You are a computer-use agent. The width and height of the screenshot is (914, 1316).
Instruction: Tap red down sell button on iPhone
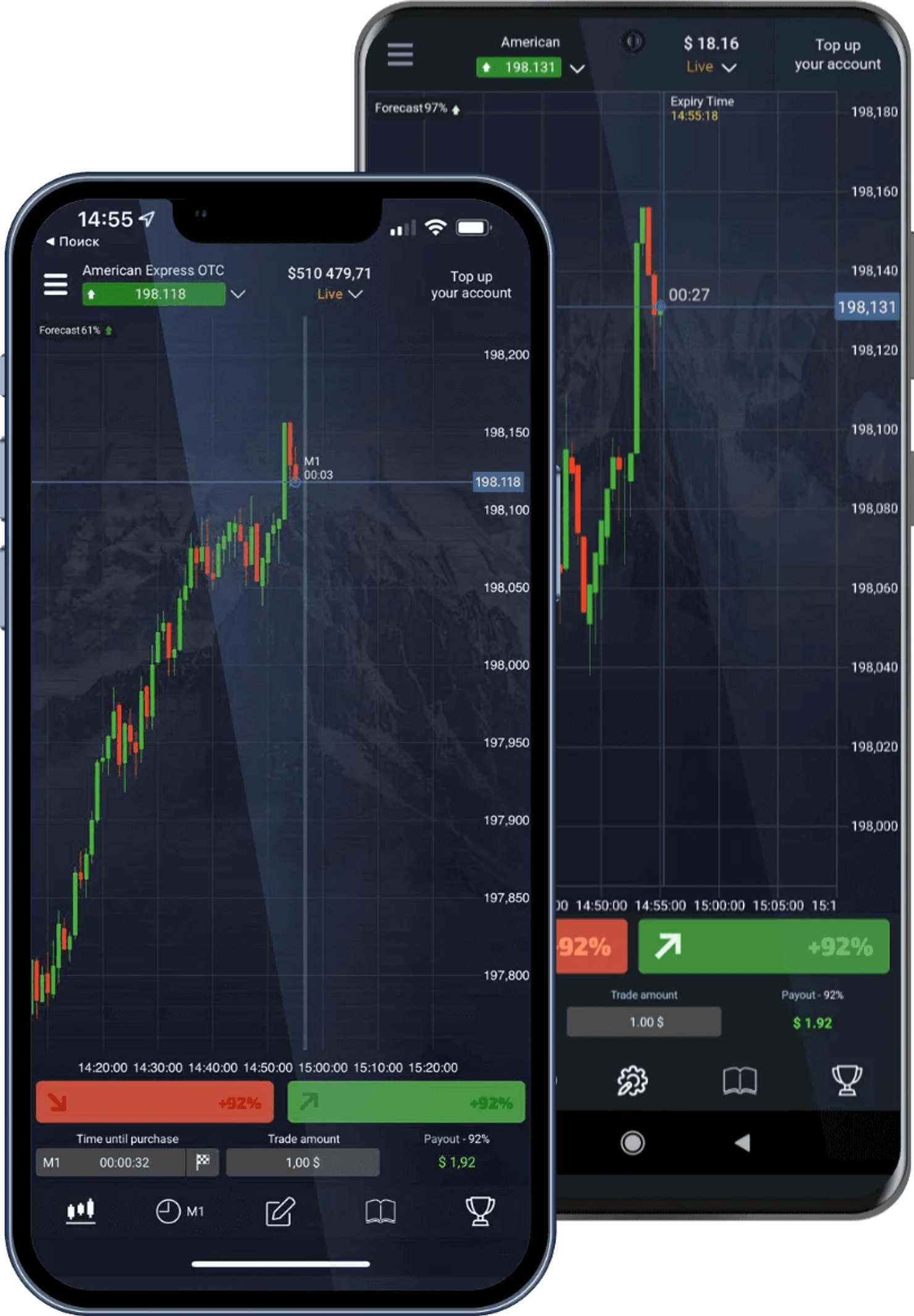point(154,1102)
